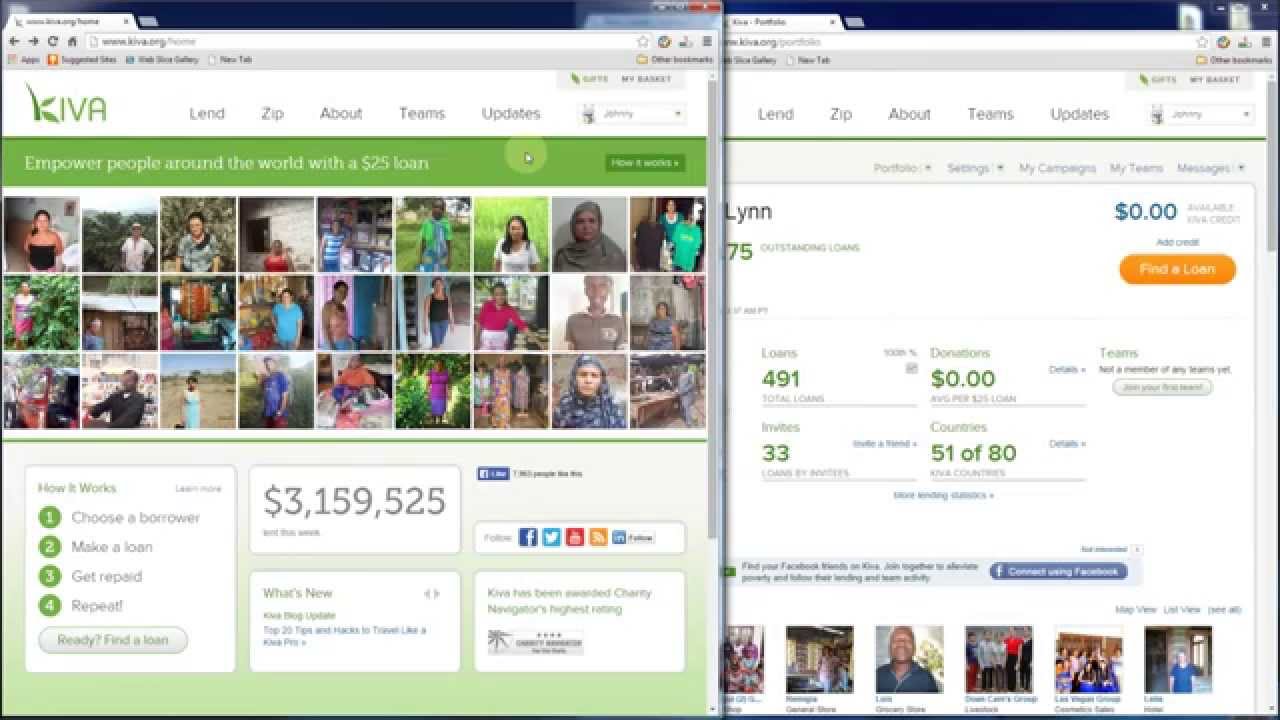Open RSS feed icon
The width and height of the screenshot is (1280, 720).
(x=598, y=537)
